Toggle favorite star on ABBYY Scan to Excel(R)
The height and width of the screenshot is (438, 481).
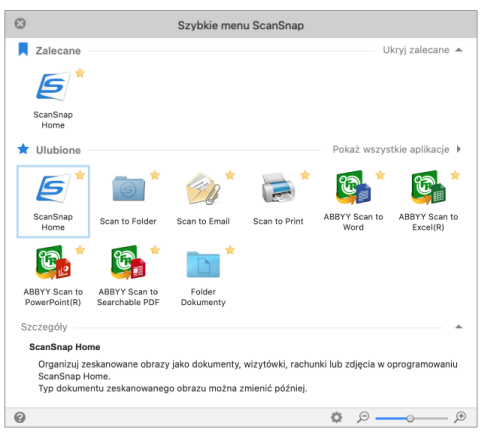455,175
